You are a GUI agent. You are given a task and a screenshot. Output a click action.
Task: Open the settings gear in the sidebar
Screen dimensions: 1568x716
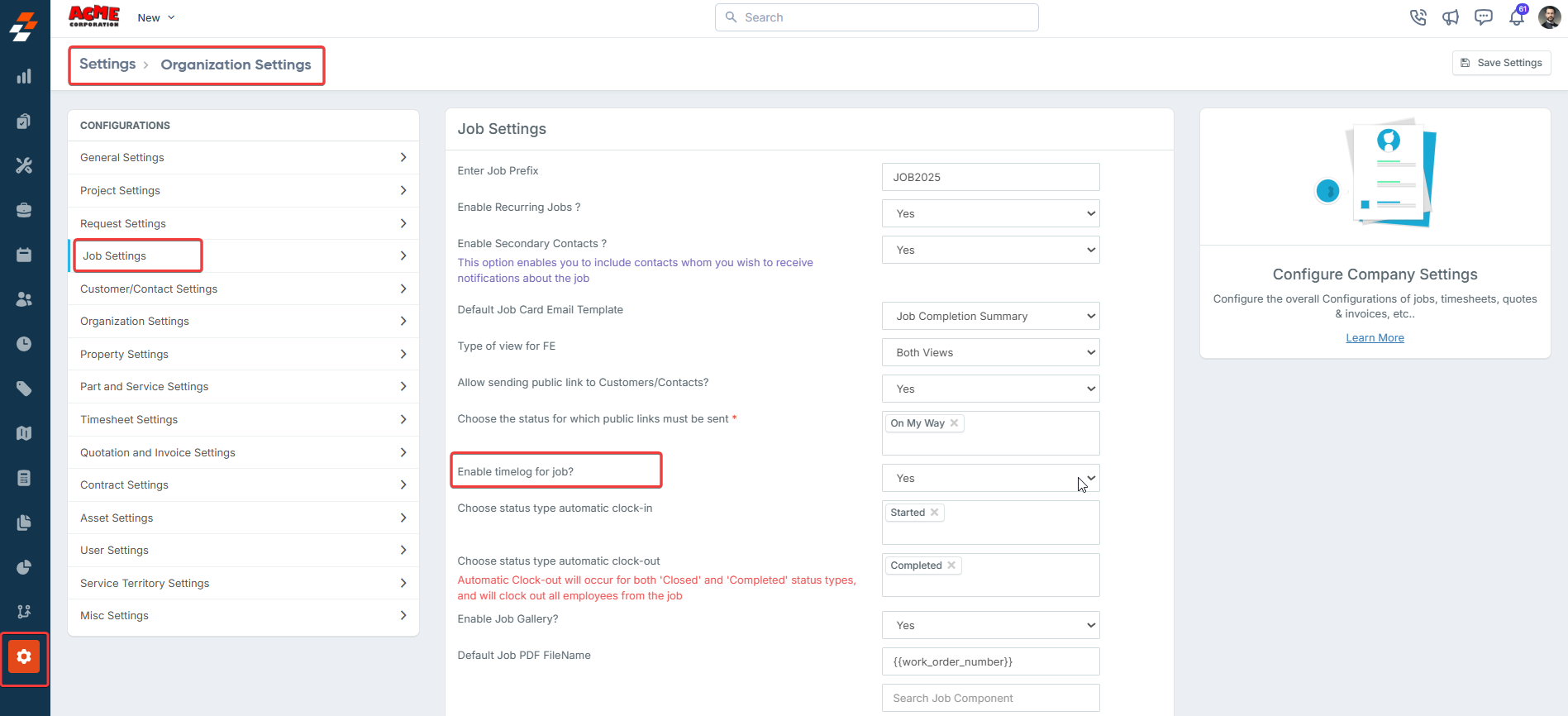point(24,656)
